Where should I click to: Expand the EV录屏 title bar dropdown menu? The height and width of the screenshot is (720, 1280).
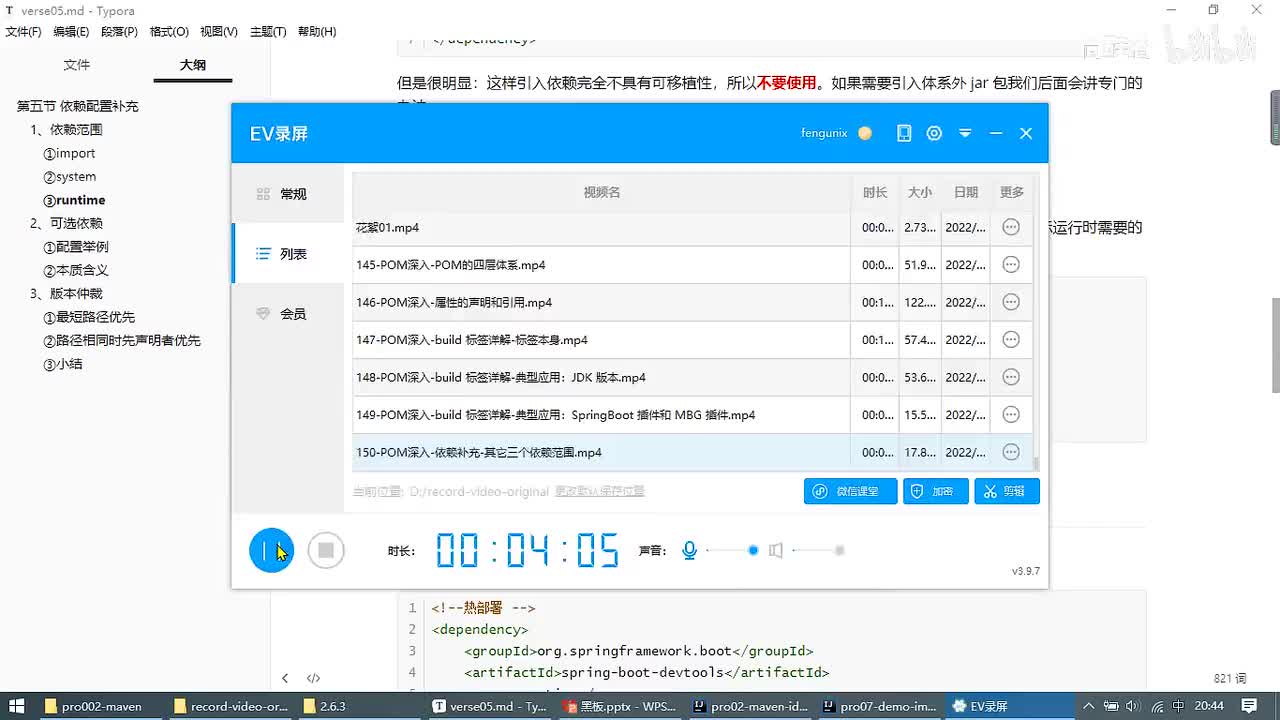pos(965,133)
